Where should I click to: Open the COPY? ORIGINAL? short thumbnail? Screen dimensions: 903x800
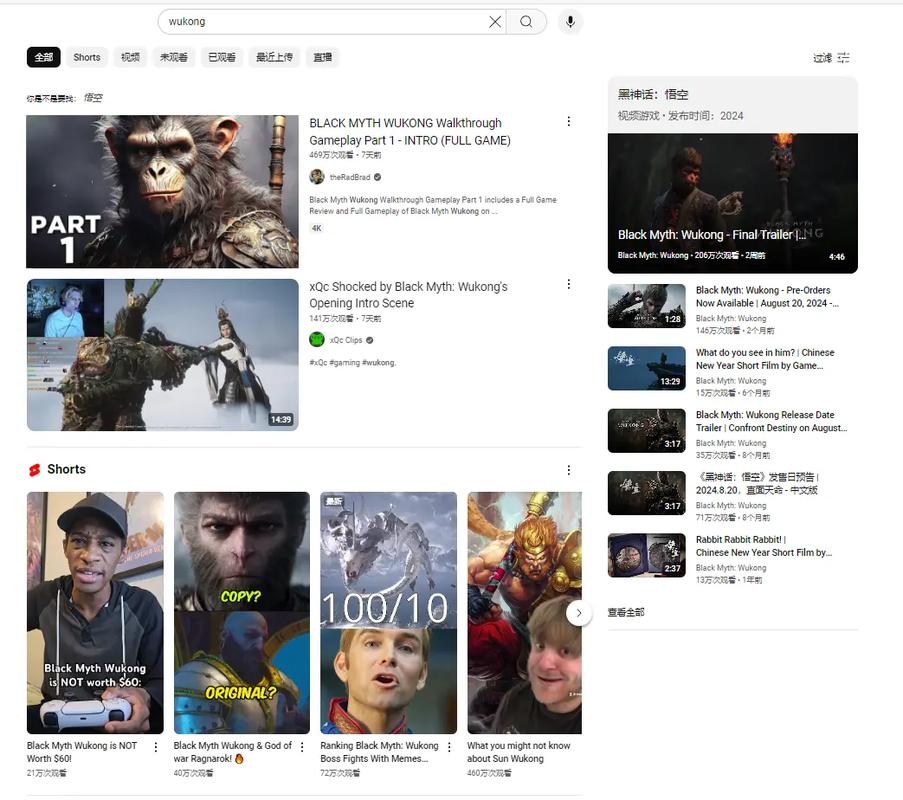[x=242, y=612]
